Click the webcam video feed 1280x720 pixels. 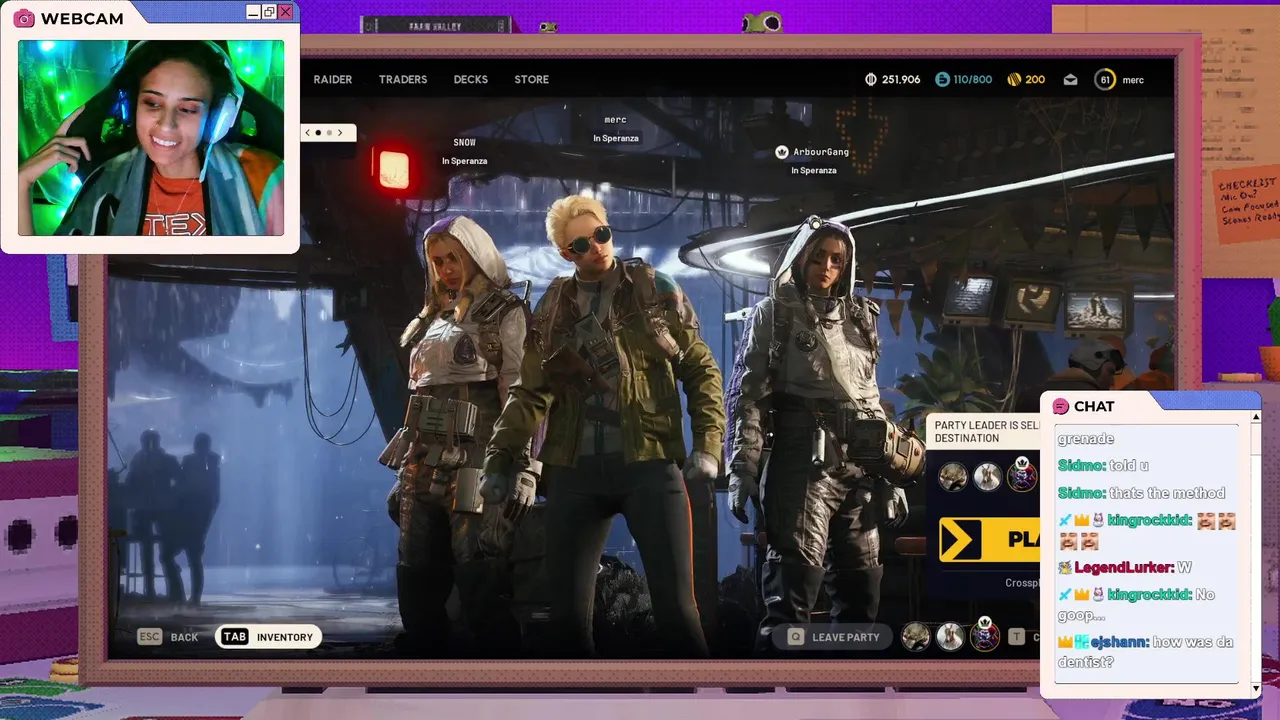tap(151, 138)
